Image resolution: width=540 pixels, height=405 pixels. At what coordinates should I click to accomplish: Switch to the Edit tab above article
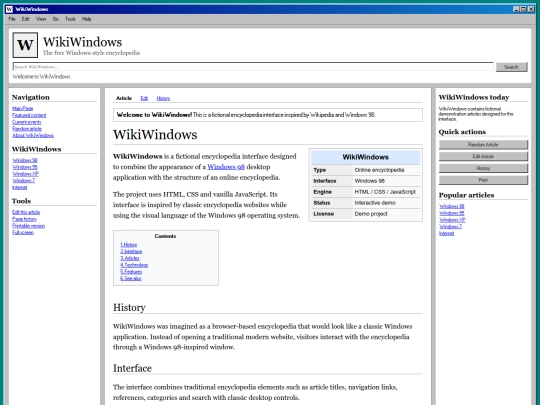[x=144, y=98]
